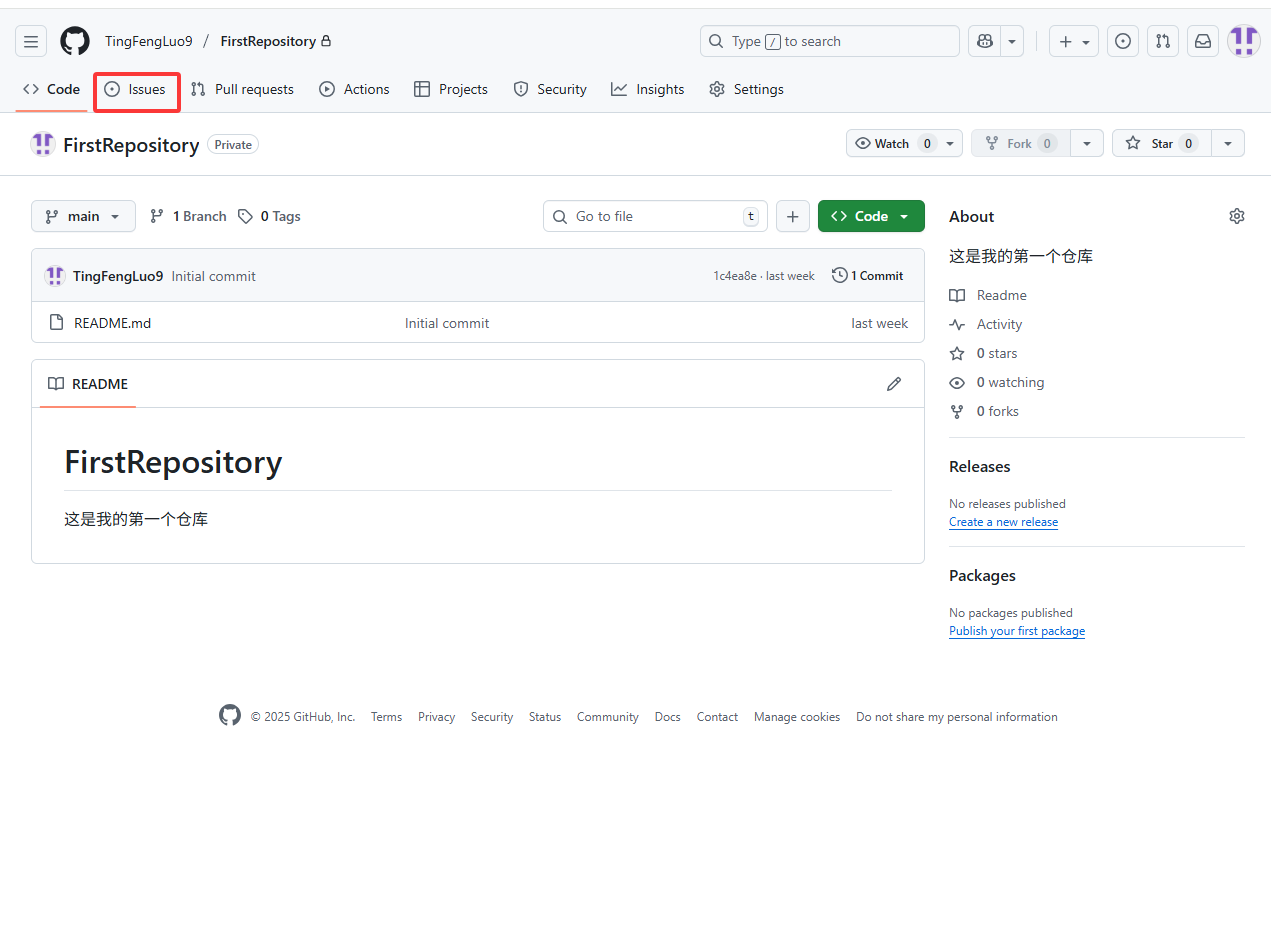Expand the green Code dropdown button
The width and height of the screenshot is (1271, 933).
pos(871,216)
